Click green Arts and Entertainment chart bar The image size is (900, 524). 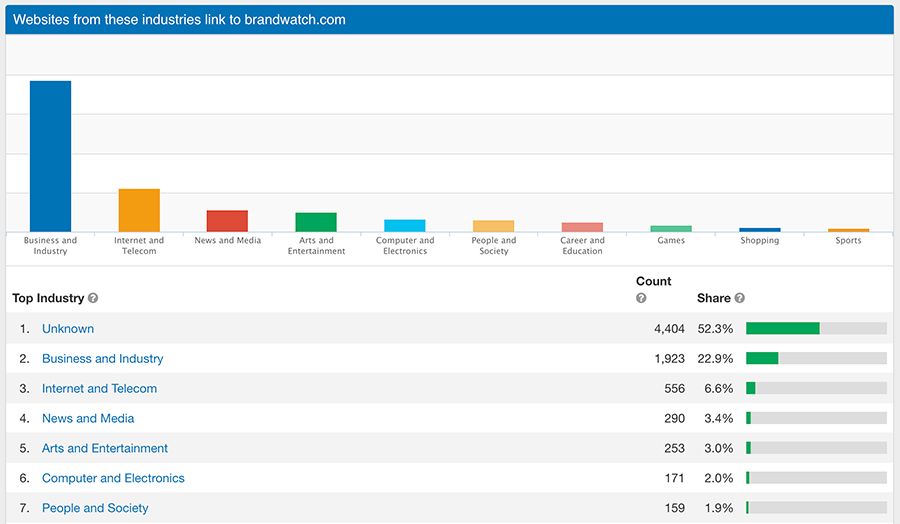316,222
